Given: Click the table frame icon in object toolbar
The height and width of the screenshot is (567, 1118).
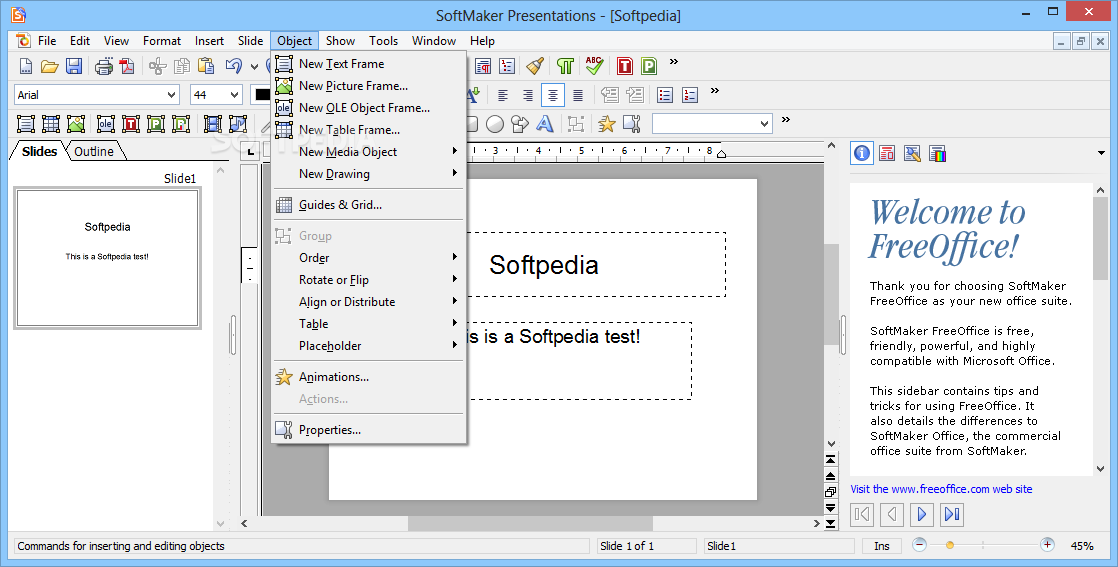Looking at the screenshot, I should (51, 124).
